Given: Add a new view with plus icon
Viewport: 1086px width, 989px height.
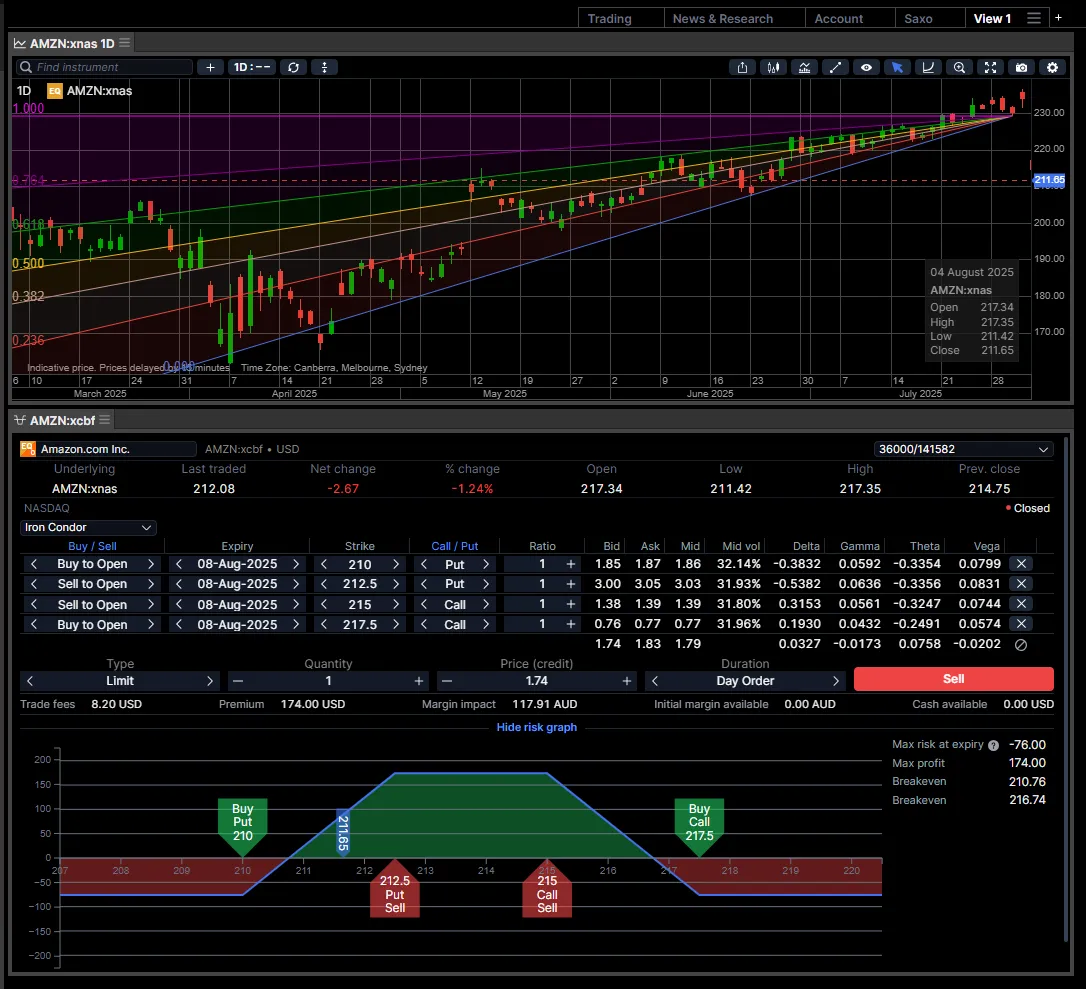Looking at the screenshot, I should [x=1058, y=18].
